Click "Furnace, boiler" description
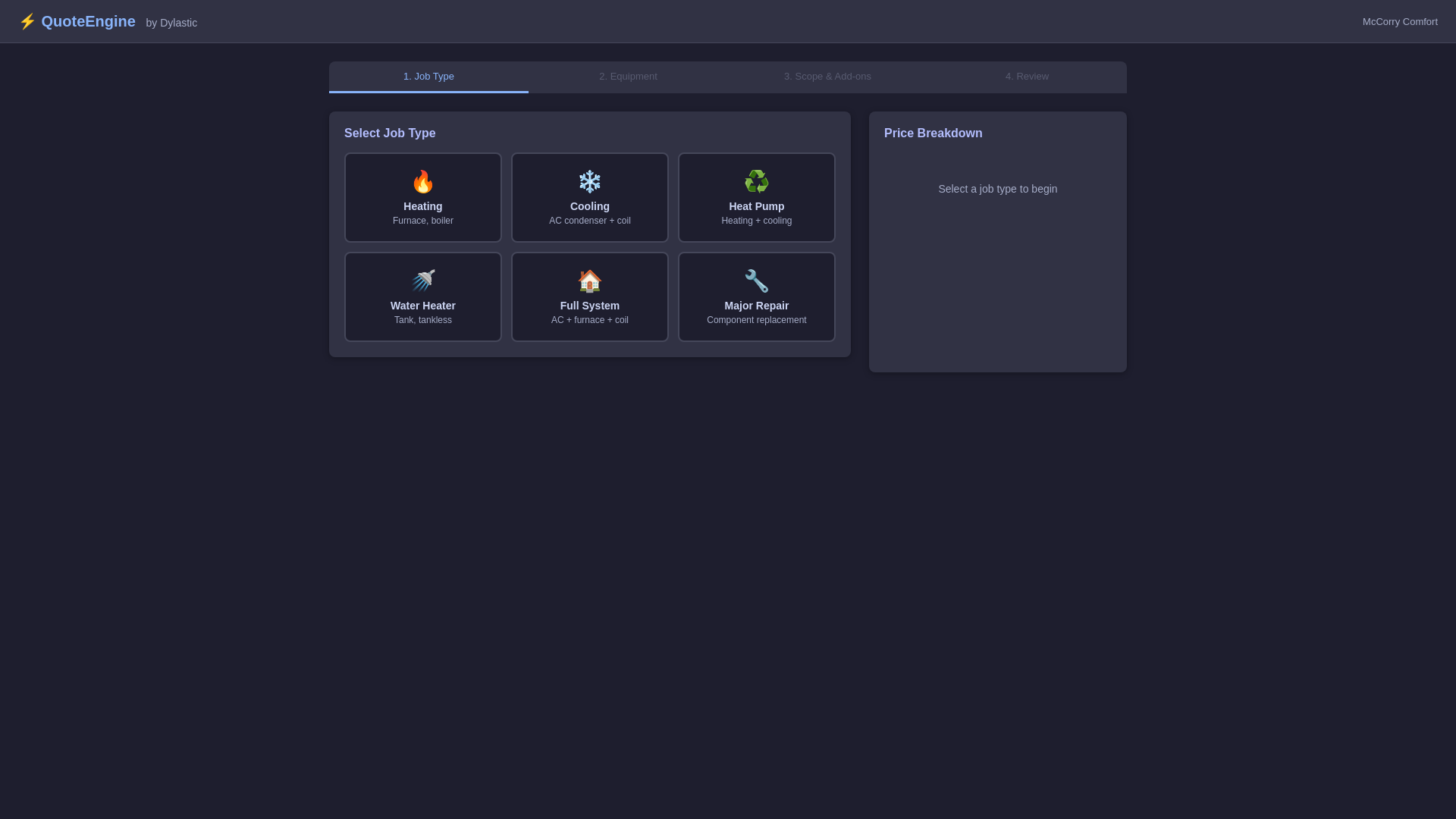Image resolution: width=1456 pixels, height=819 pixels. 423,221
